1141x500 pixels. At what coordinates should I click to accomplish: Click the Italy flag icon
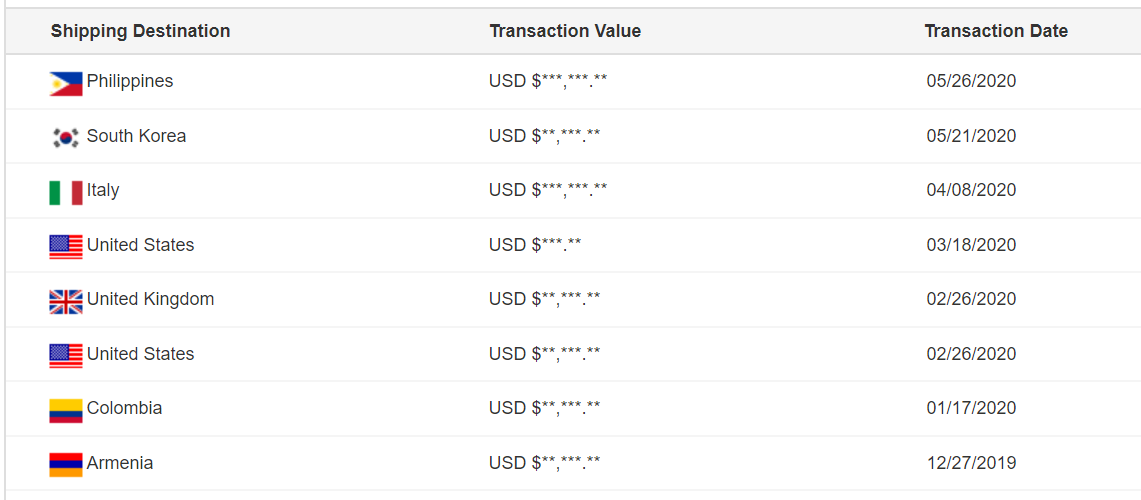coord(65,193)
